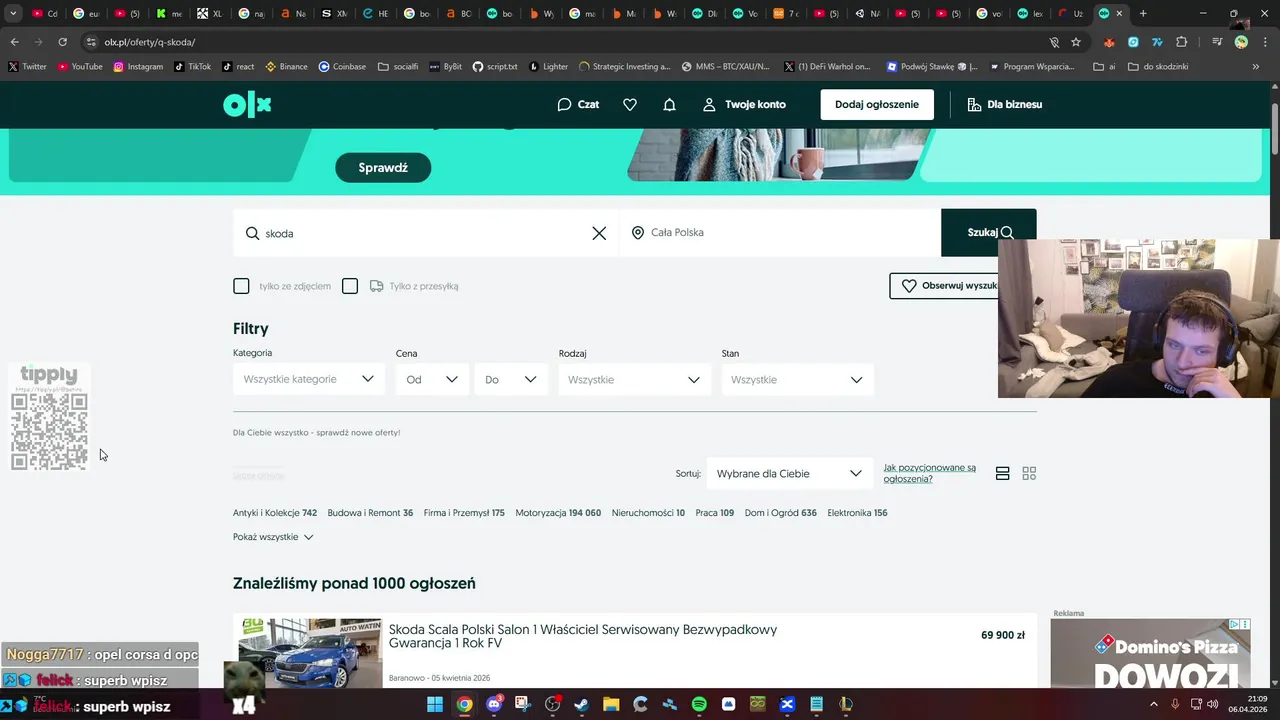Click browser back arrow
Viewport: 1280px width, 720px height.
pyautogui.click(x=14, y=42)
